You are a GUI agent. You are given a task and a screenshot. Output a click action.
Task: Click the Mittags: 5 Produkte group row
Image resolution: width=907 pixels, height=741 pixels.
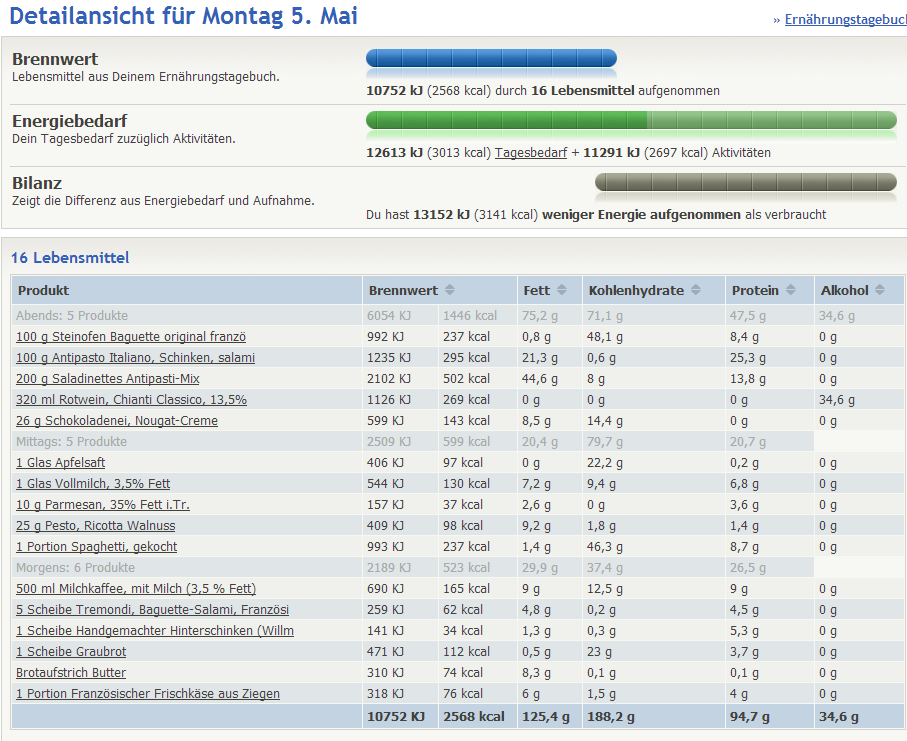[71, 442]
